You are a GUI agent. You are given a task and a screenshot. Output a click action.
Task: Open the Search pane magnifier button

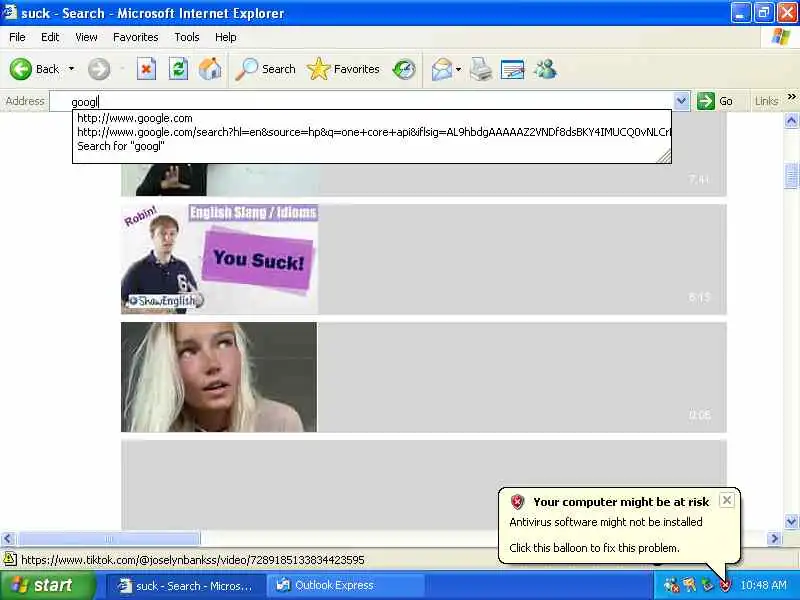click(x=265, y=69)
